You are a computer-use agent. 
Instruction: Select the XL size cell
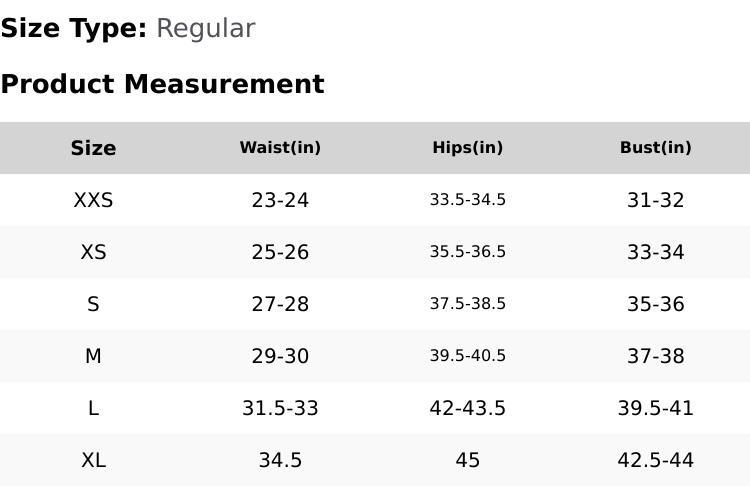93,460
